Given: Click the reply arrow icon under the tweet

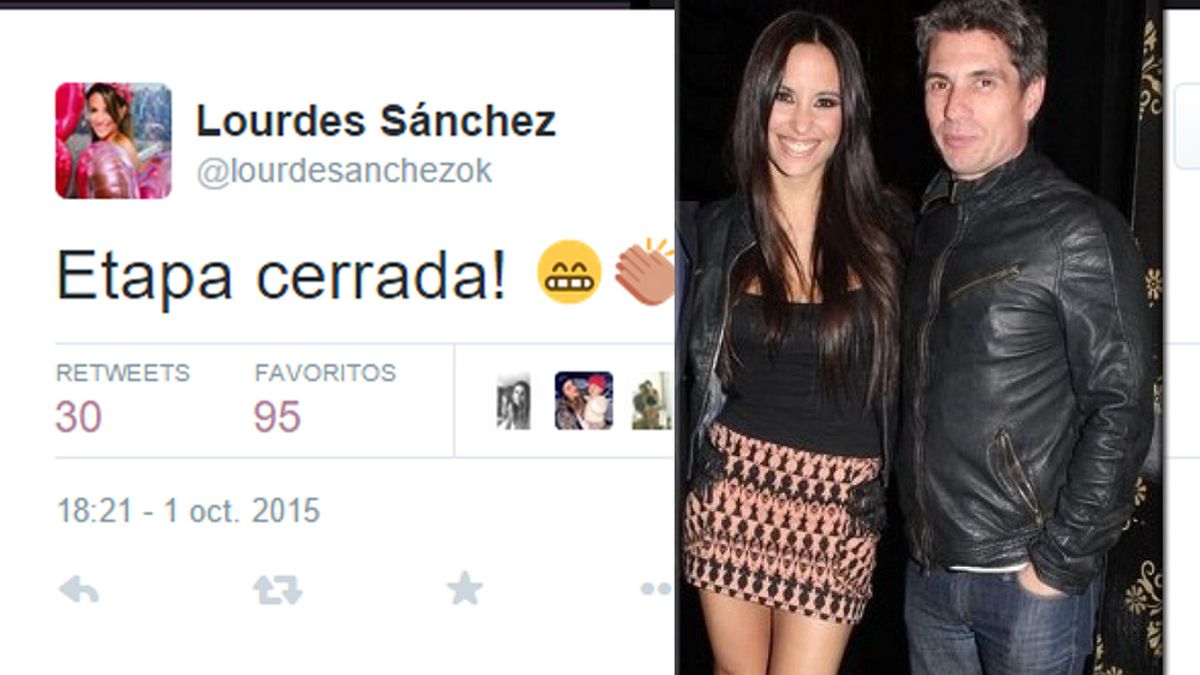Looking at the screenshot, I should click(x=79, y=590).
